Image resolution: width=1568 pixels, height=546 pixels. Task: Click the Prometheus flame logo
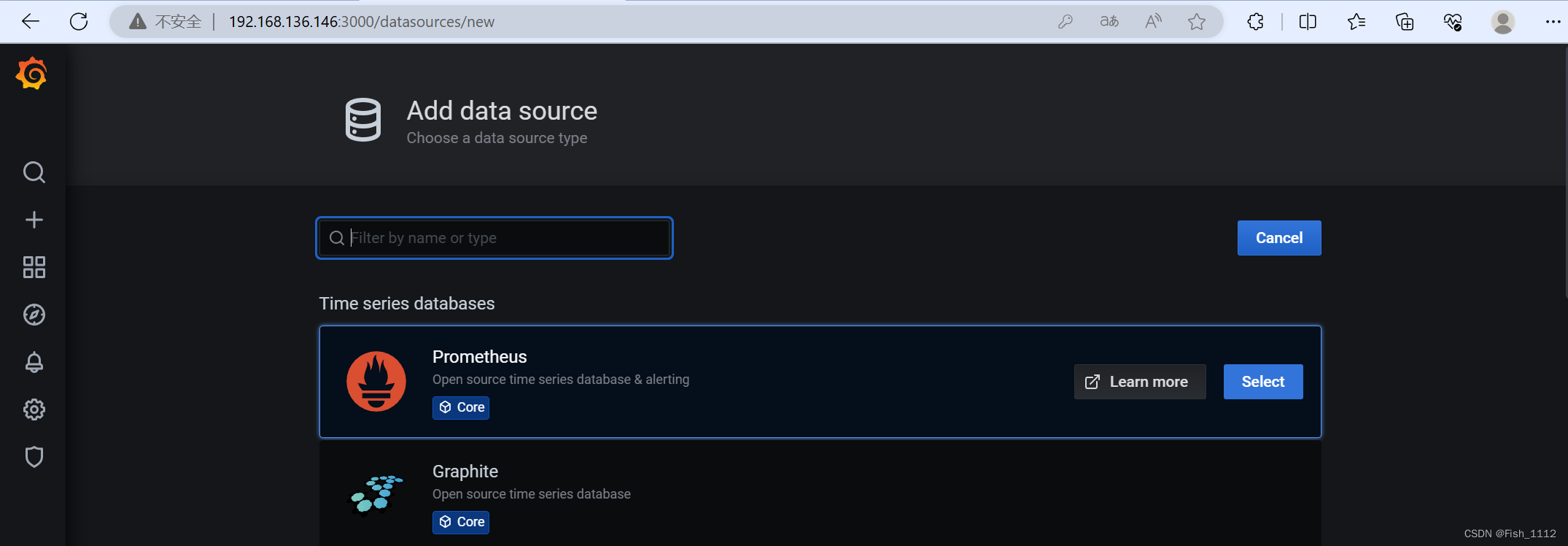[376, 382]
